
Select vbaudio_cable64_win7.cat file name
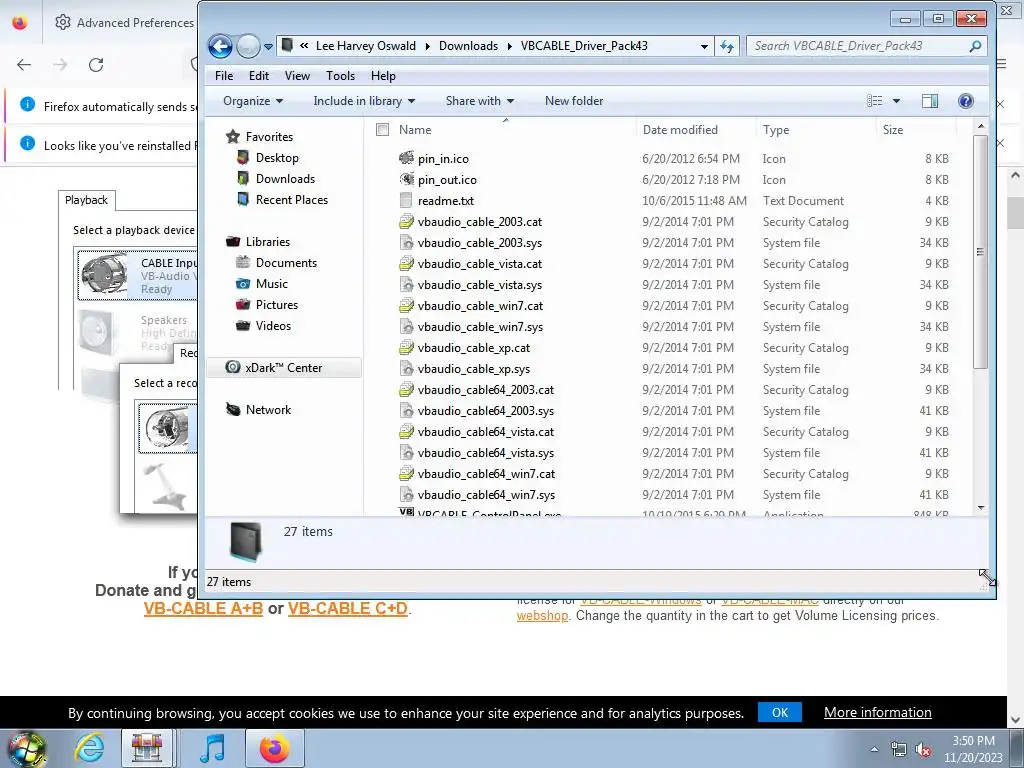point(487,473)
